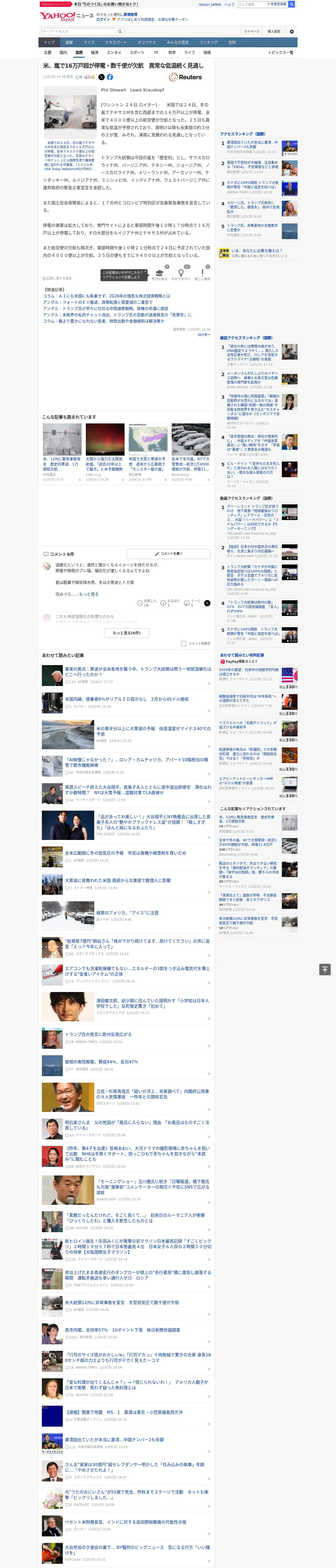Screen dimensions: 336x1568
Task: Click the Yahoo!ショッピング banner link
Action: (55, 4)
